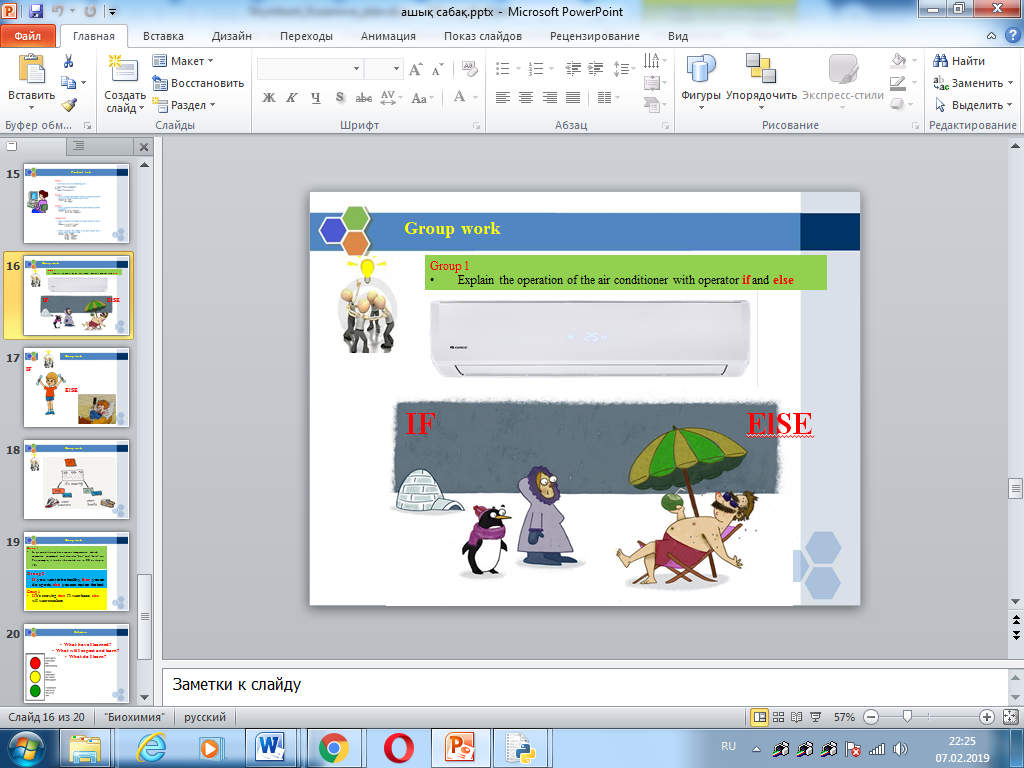Screen dimensions: 1024x768
Task: Close the slide thumbnail pane
Action: [x=144, y=146]
